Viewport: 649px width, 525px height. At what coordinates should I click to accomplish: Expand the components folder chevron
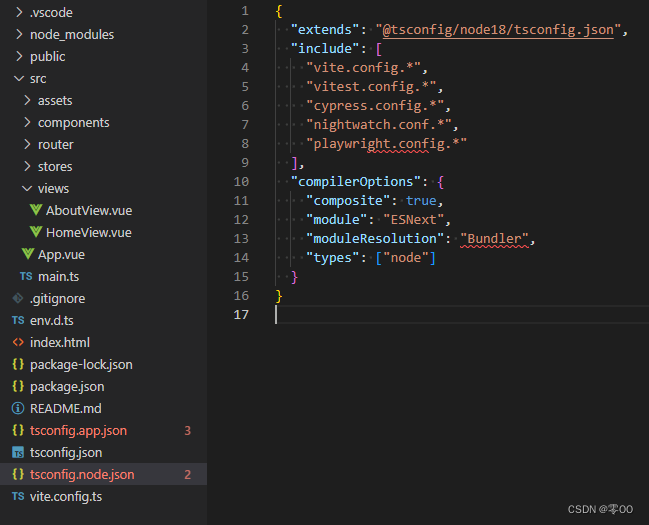(27, 122)
